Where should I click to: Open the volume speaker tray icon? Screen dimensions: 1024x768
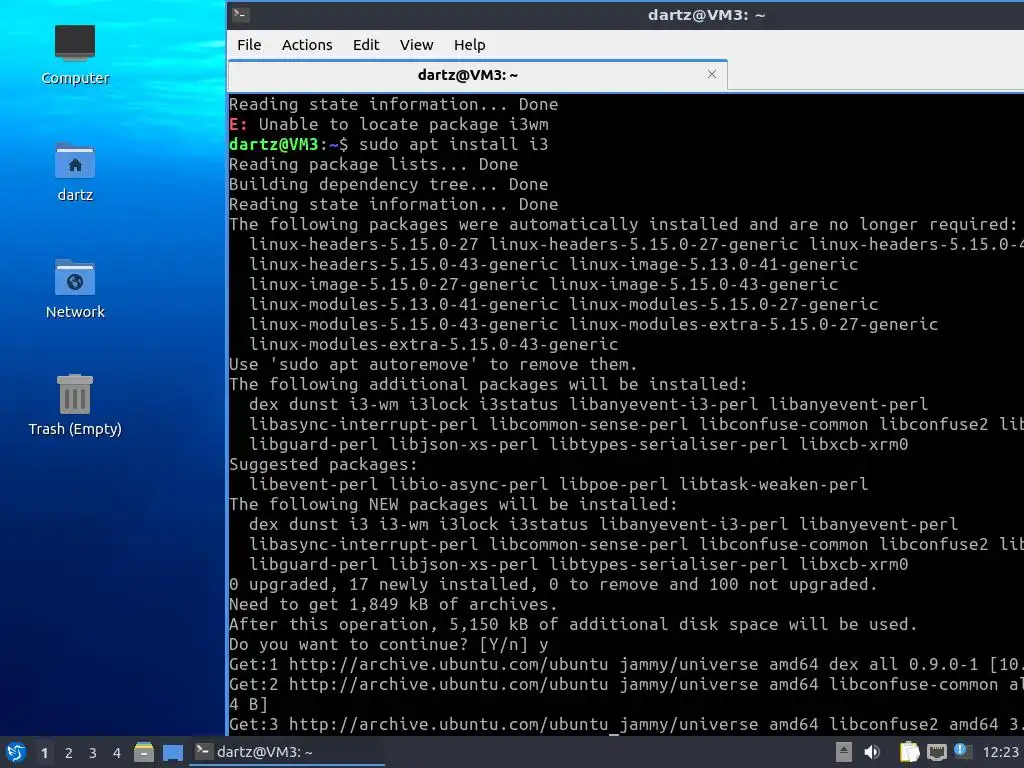tap(872, 752)
